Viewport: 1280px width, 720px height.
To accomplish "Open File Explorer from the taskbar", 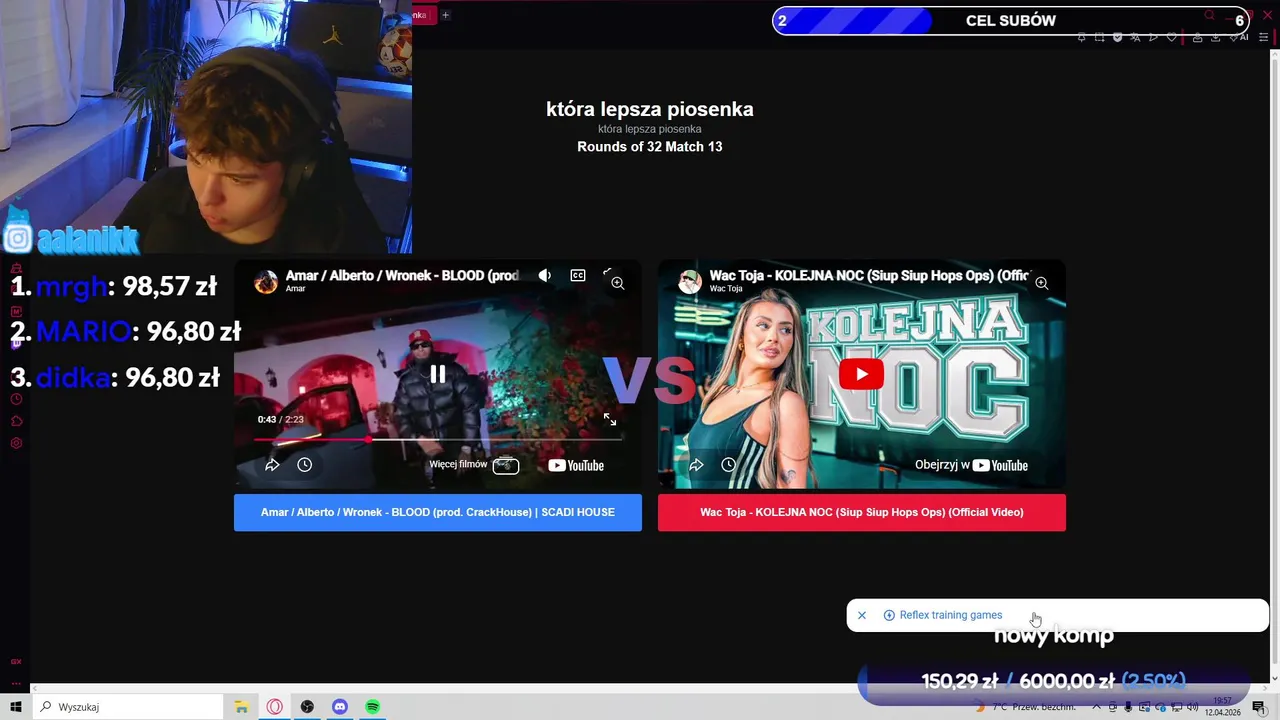I will point(241,707).
